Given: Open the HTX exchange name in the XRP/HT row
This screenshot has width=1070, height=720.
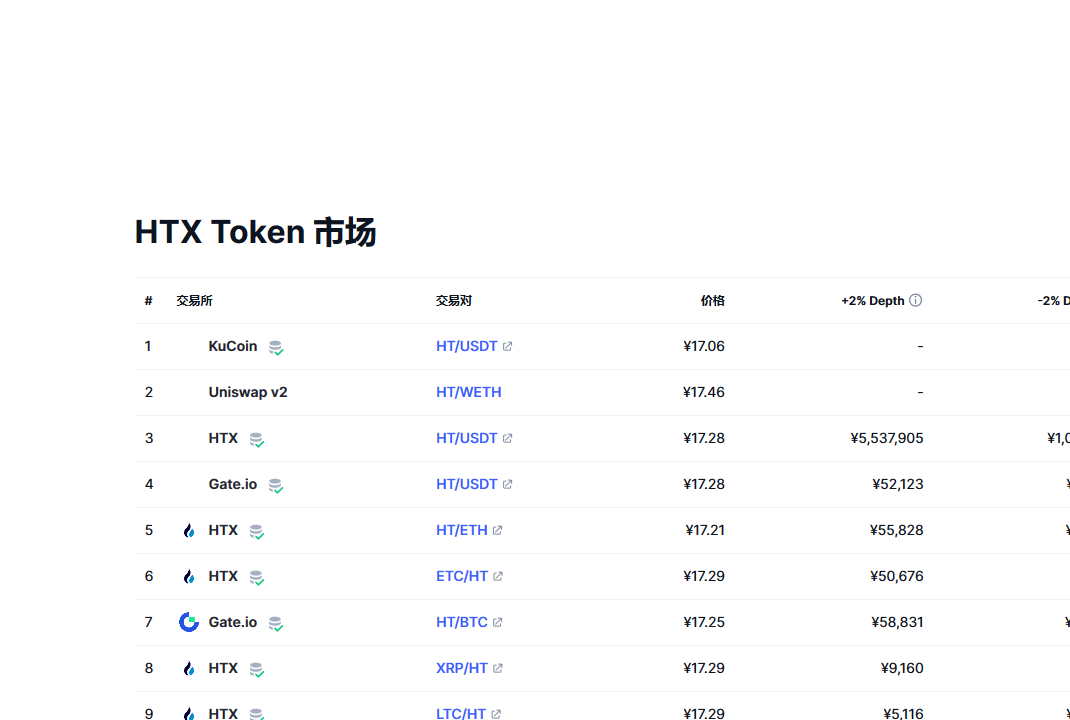Looking at the screenshot, I should (x=223, y=668).
